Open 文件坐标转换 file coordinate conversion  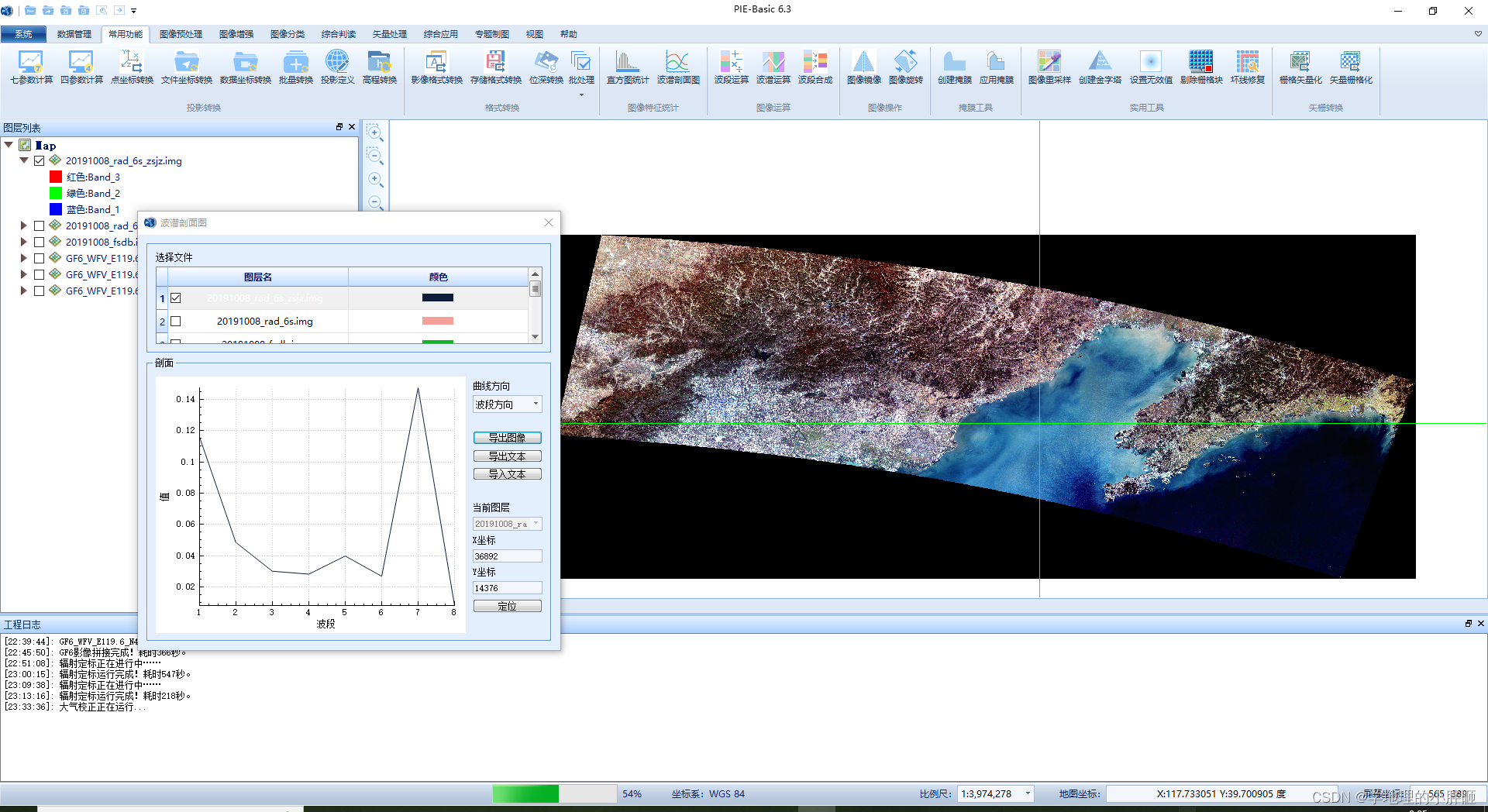[x=187, y=67]
